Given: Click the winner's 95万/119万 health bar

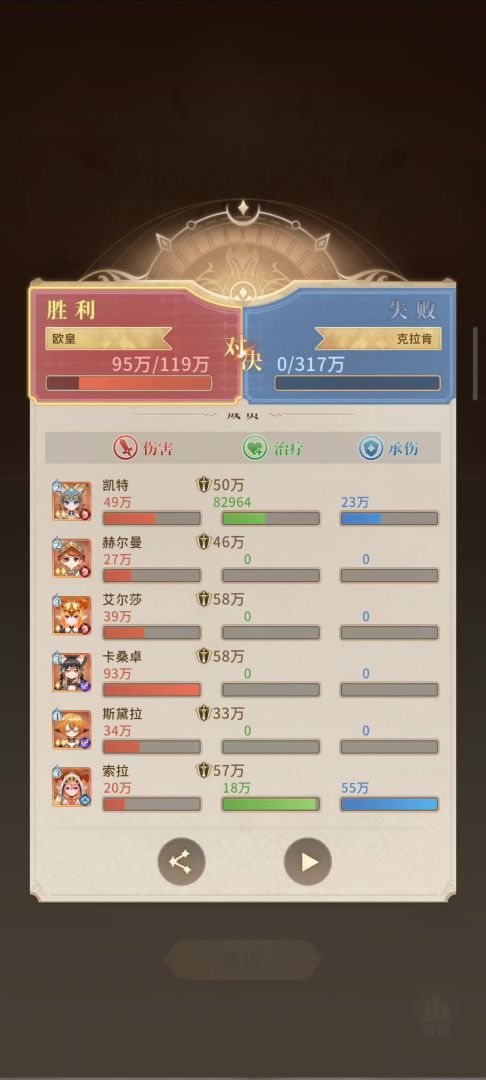Looking at the screenshot, I should click(129, 383).
